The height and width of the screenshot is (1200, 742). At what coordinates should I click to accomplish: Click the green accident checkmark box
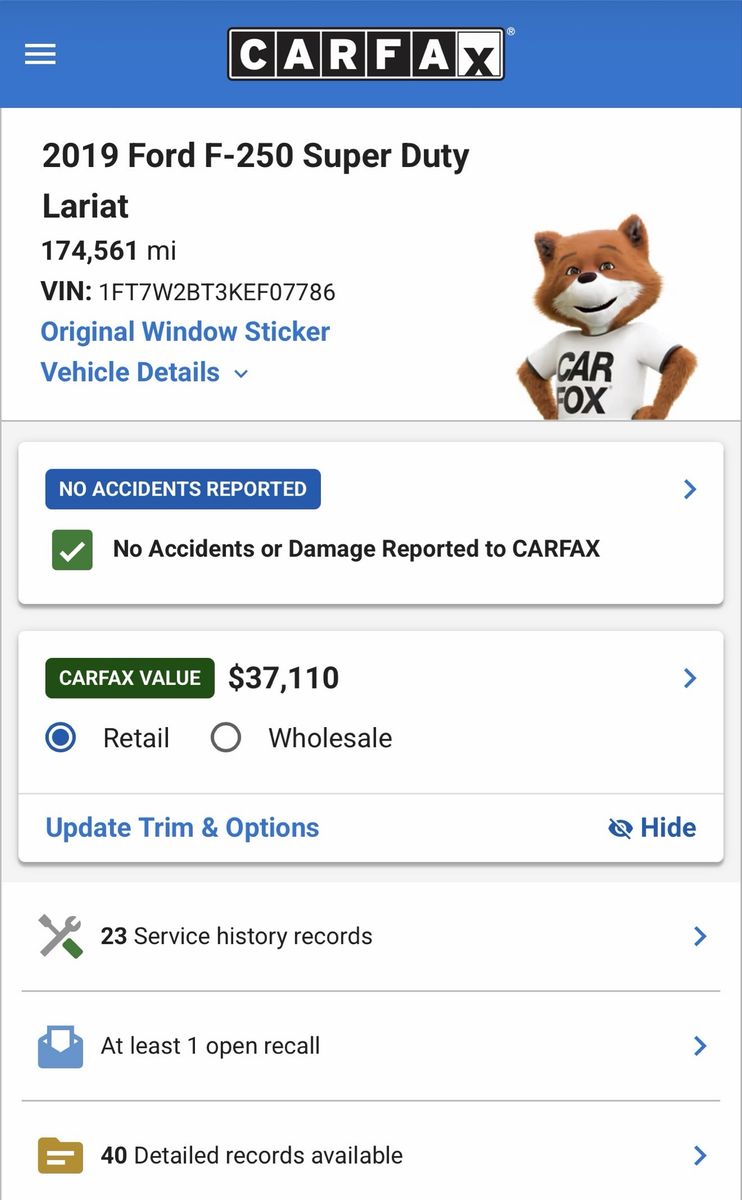72,549
